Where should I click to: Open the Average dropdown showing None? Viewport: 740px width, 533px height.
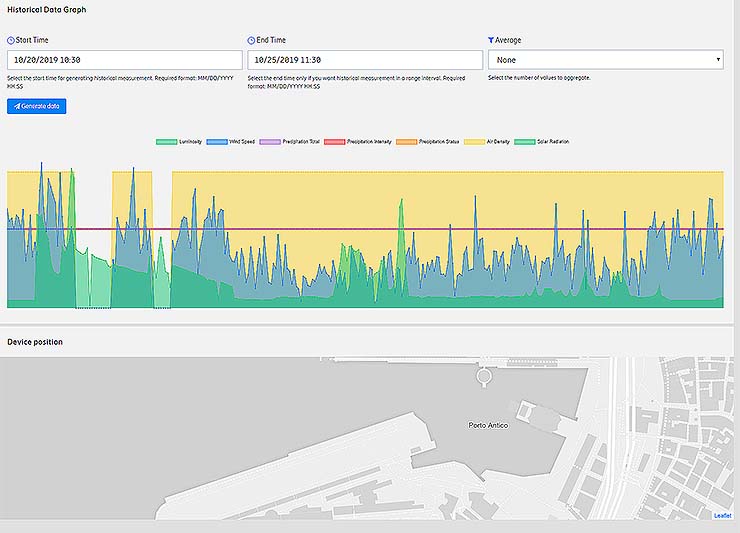(x=605, y=60)
